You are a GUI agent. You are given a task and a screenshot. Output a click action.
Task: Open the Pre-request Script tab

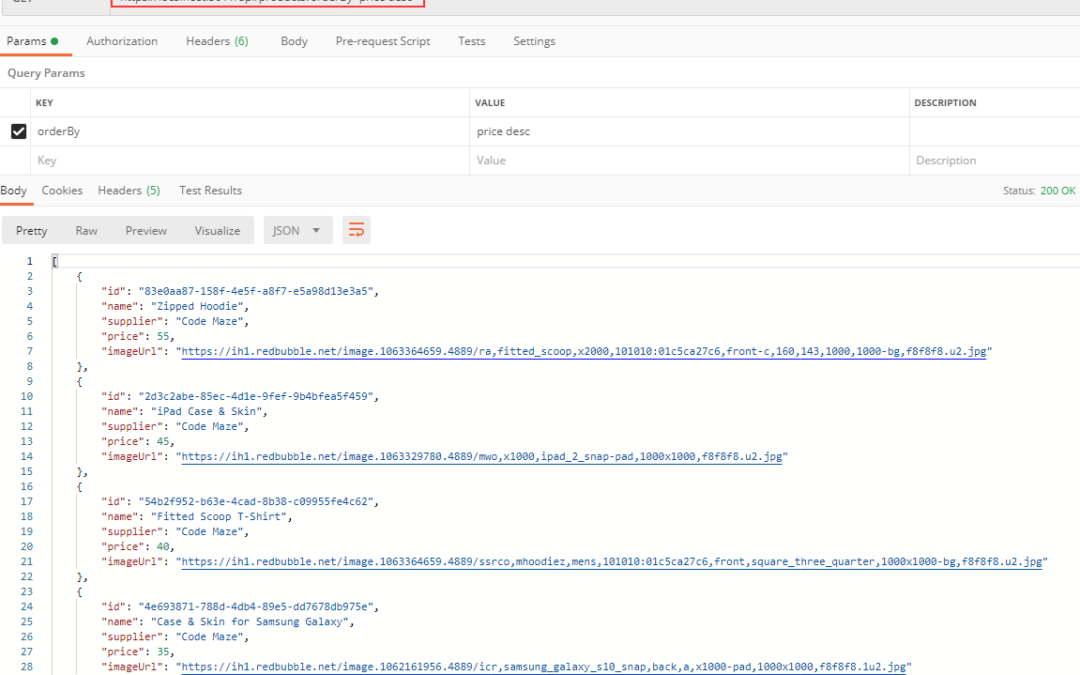383,41
